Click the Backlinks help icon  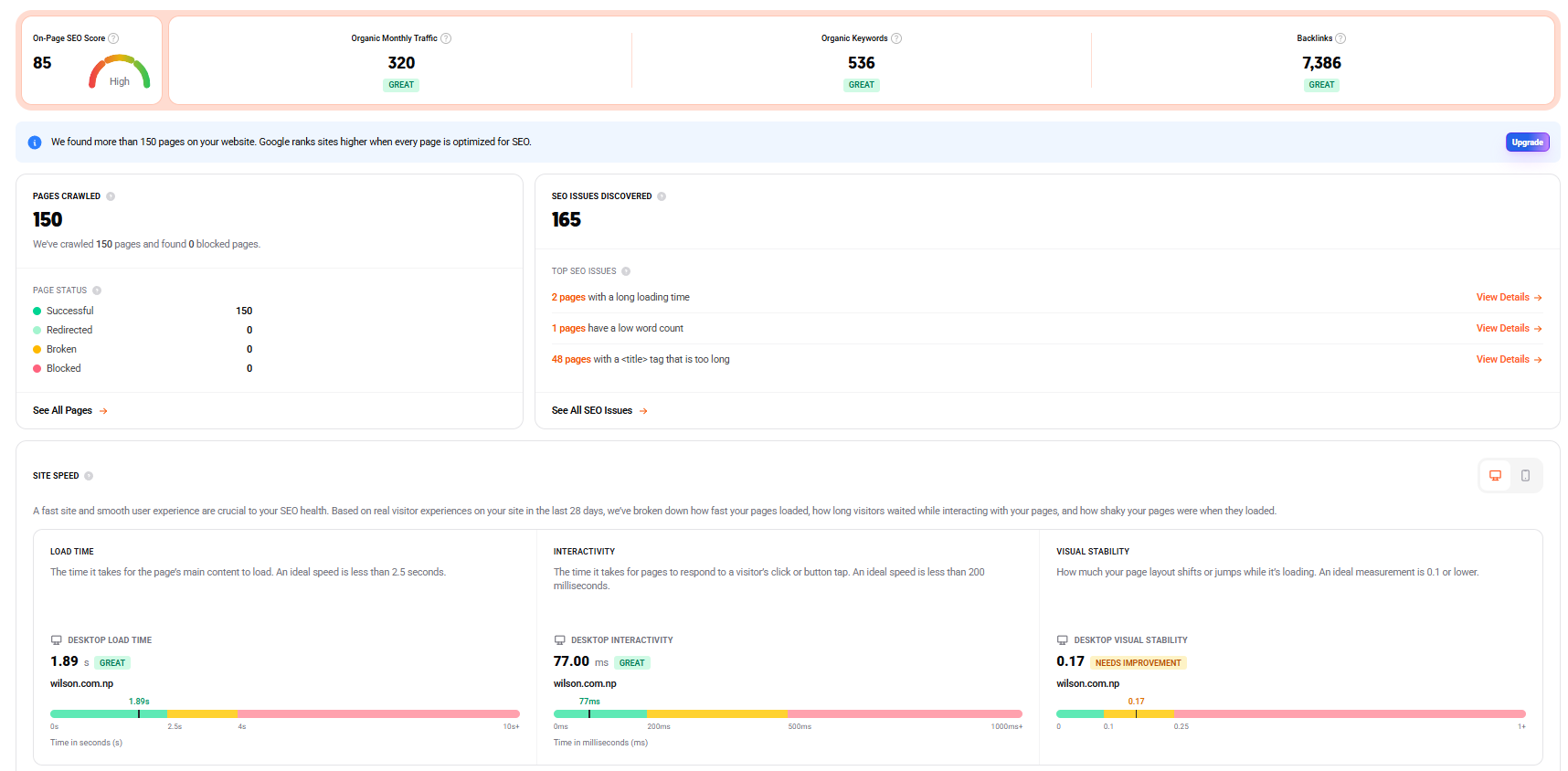coord(1340,38)
